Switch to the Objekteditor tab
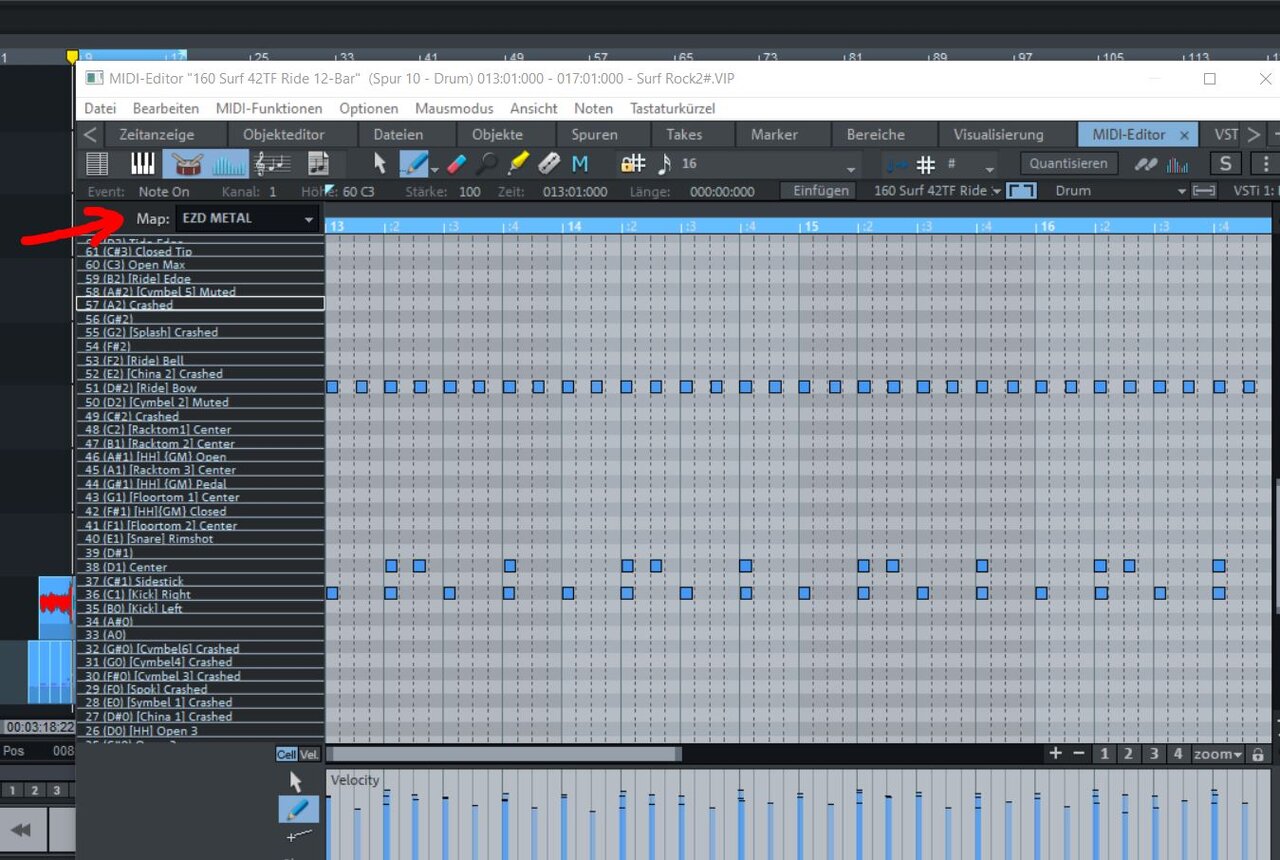 [284, 134]
